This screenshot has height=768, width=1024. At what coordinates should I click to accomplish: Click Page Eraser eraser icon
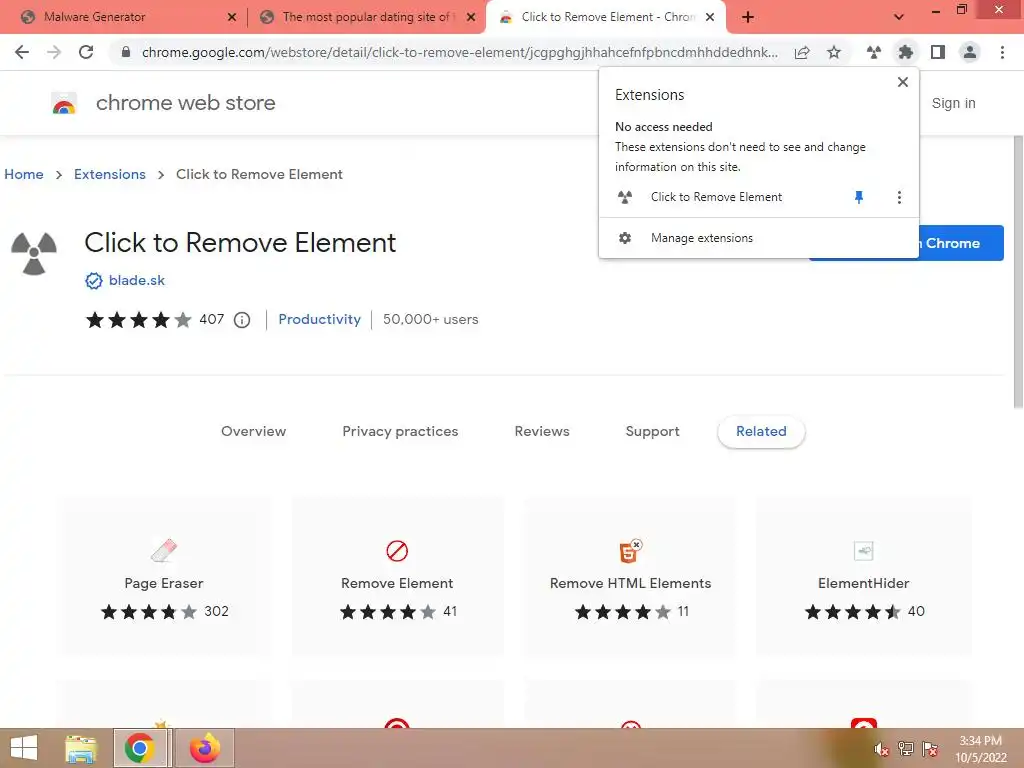coord(164,550)
